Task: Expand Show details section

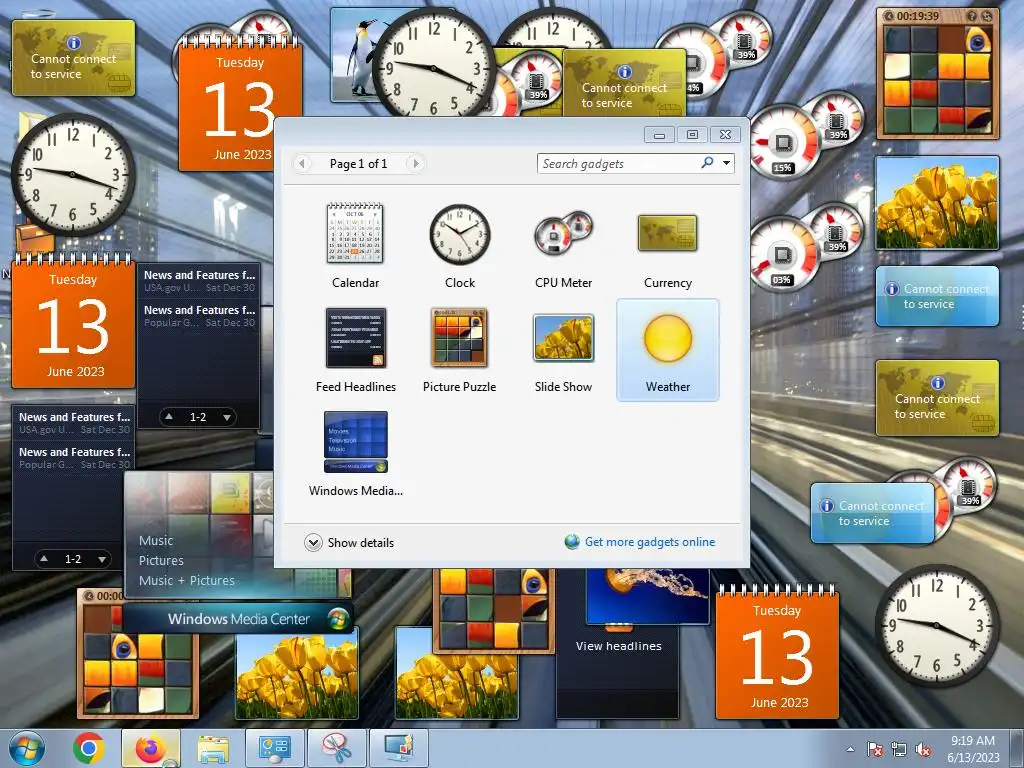Action: click(x=349, y=543)
